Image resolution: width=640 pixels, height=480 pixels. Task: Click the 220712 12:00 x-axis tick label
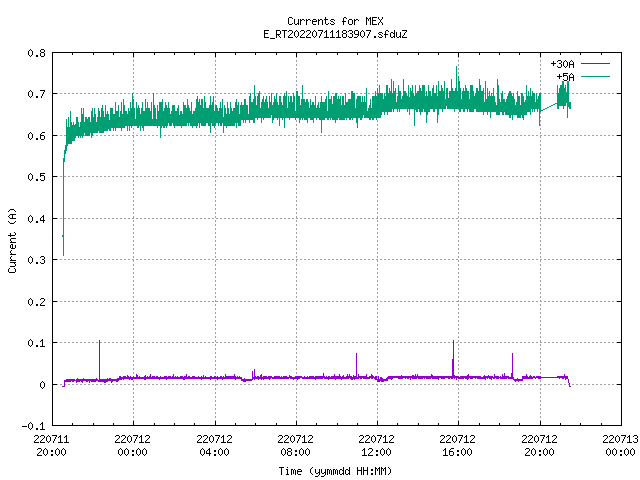[377, 446]
